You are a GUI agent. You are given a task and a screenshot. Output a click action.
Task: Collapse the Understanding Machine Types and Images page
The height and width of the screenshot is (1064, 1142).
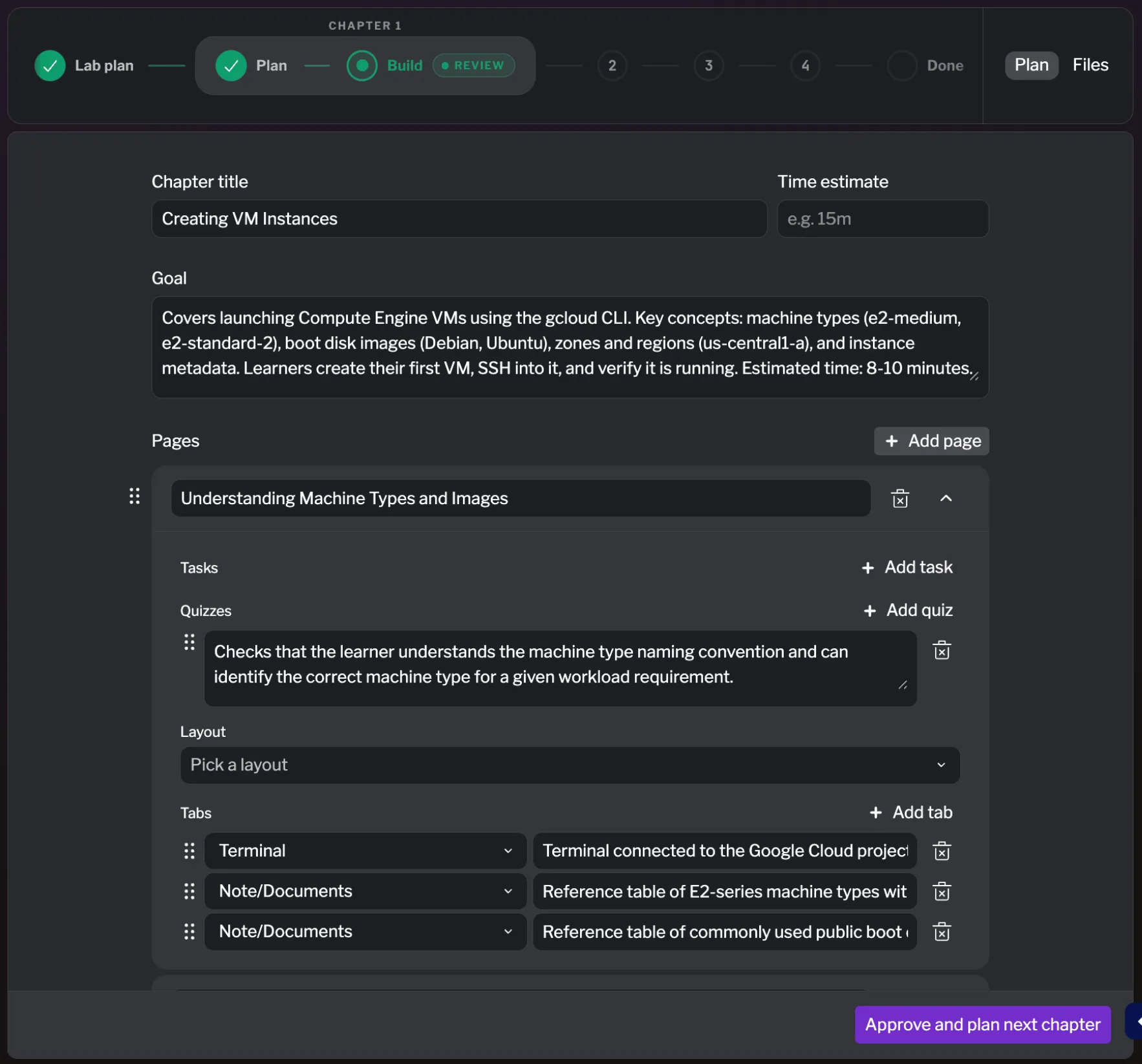946,498
